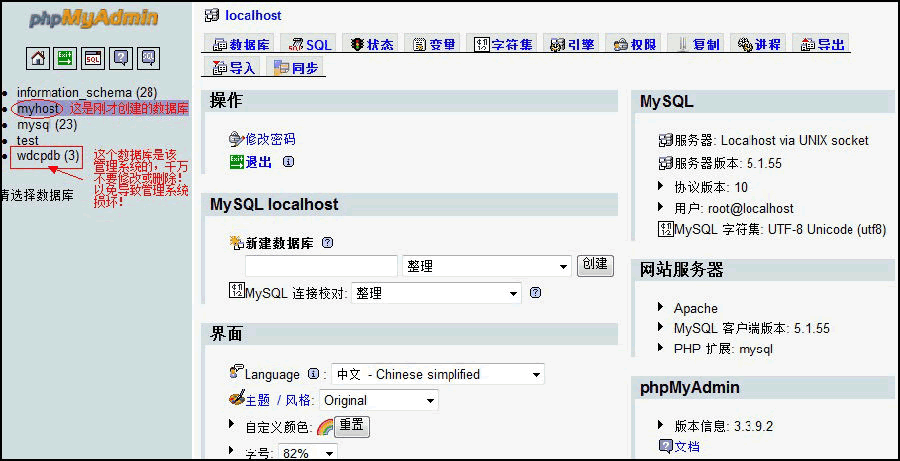Click the Home icon in sidebar
Screen dimensions: 900x461
(x=38, y=58)
